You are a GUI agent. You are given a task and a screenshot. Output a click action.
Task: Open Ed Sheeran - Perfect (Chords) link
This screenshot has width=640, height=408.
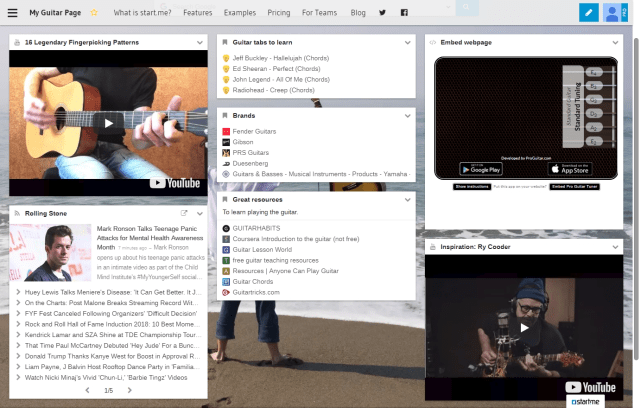[276, 69]
